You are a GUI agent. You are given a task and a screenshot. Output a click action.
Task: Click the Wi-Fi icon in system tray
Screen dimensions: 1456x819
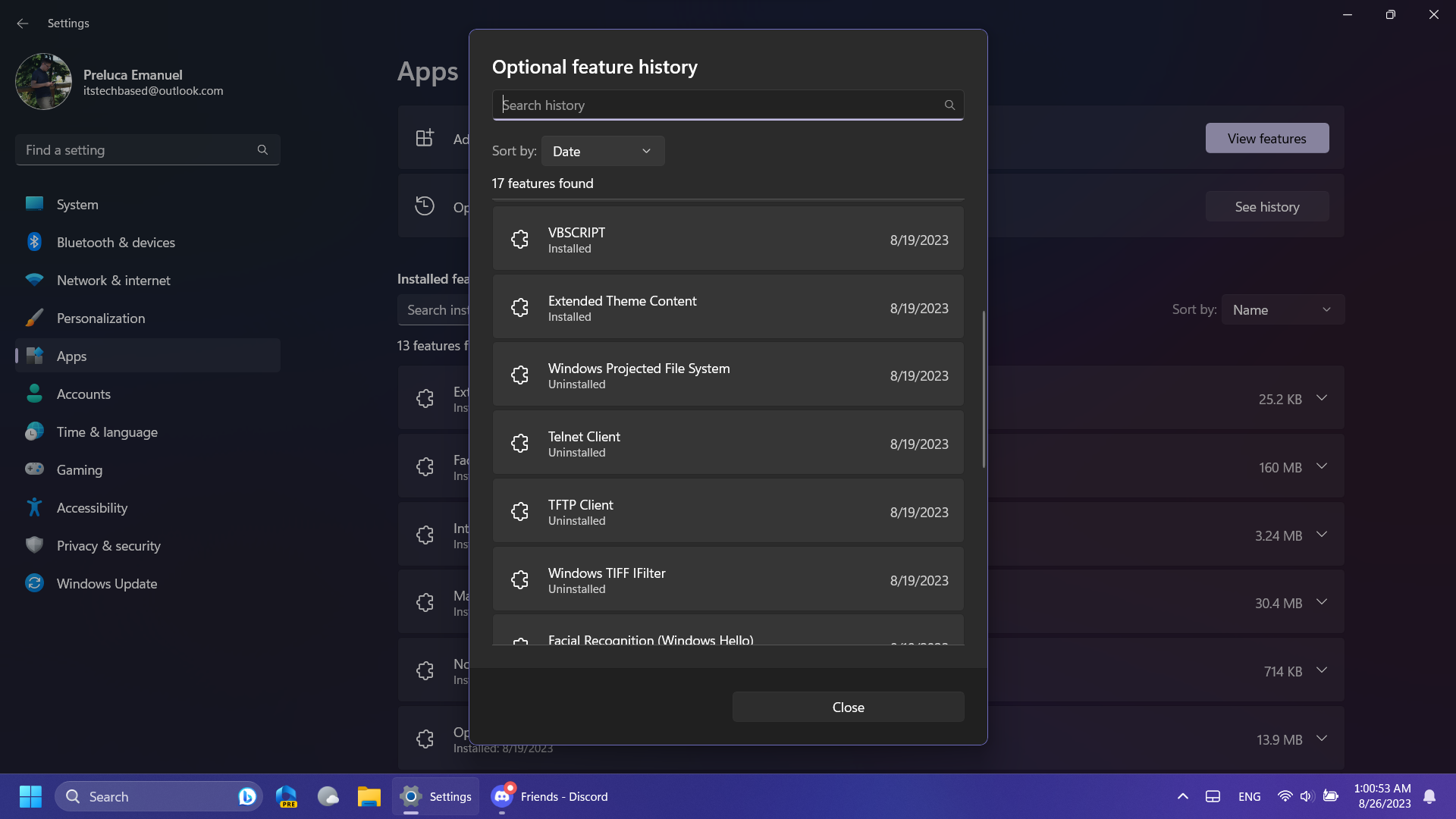(x=1285, y=796)
